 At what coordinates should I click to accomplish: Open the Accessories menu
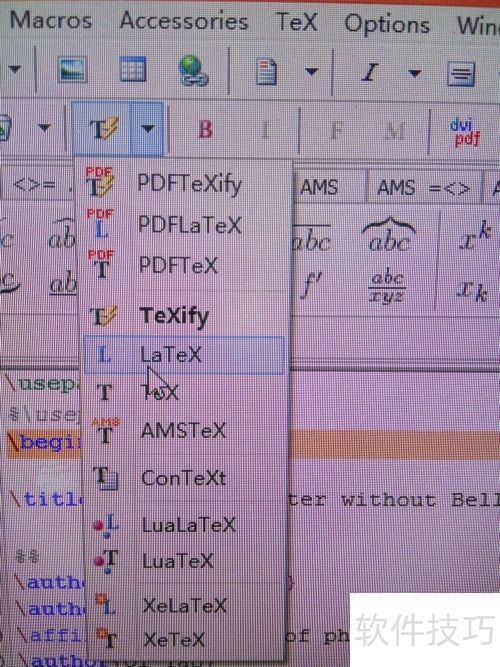[x=184, y=21]
